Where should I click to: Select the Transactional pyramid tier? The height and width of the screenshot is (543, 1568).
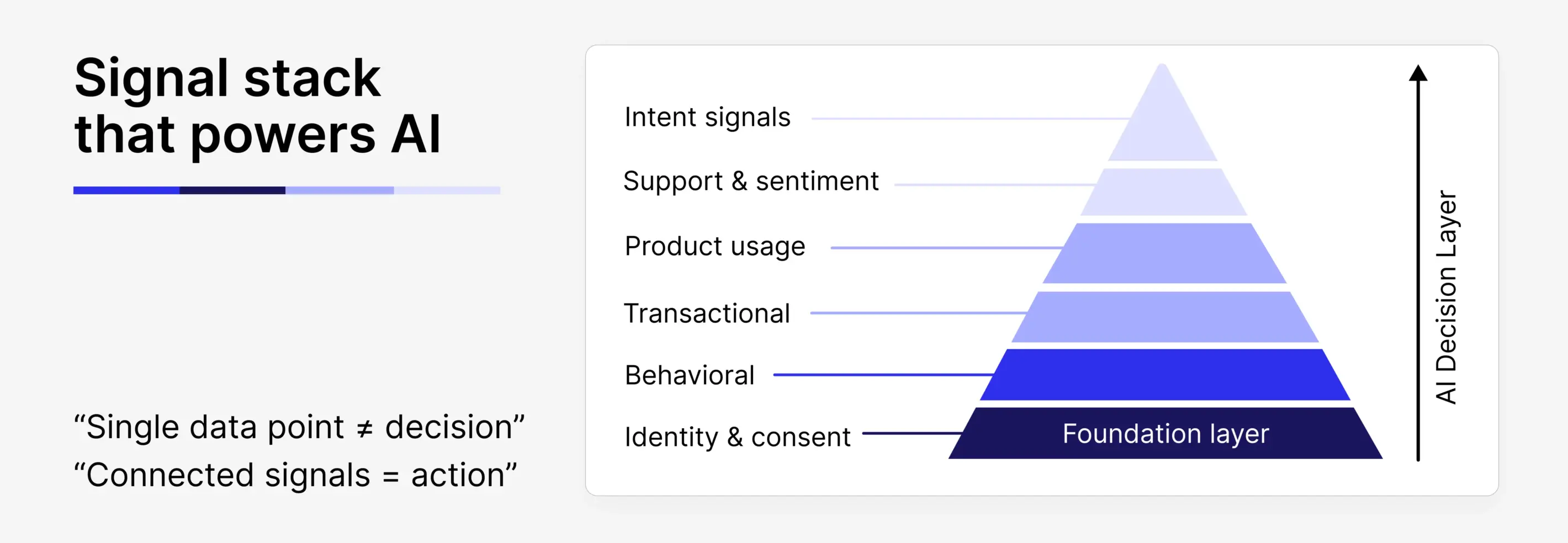click(1165, 317)
